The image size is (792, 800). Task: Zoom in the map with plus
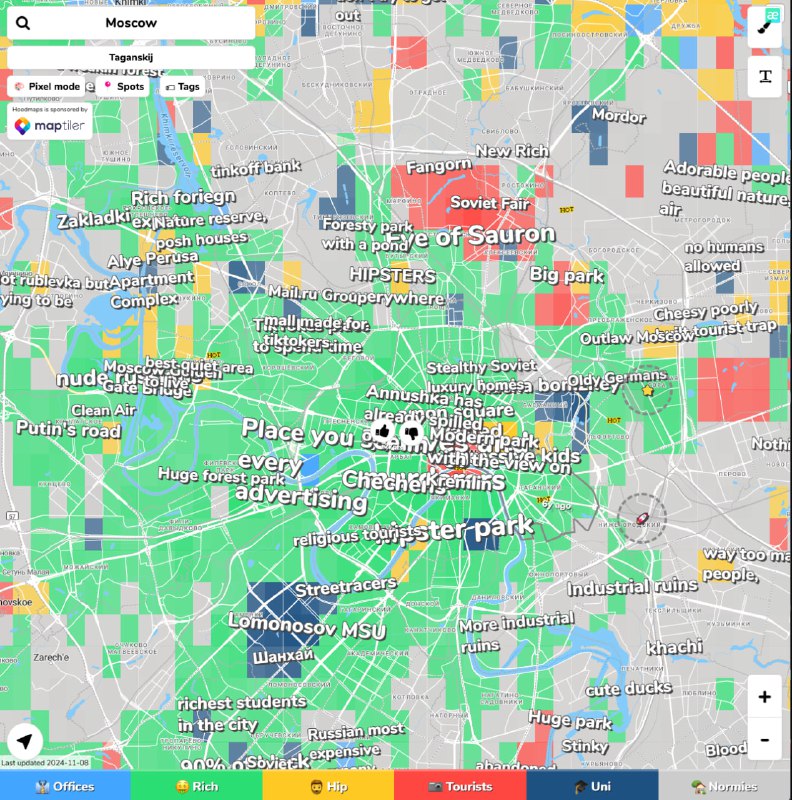tap(765, 697)
